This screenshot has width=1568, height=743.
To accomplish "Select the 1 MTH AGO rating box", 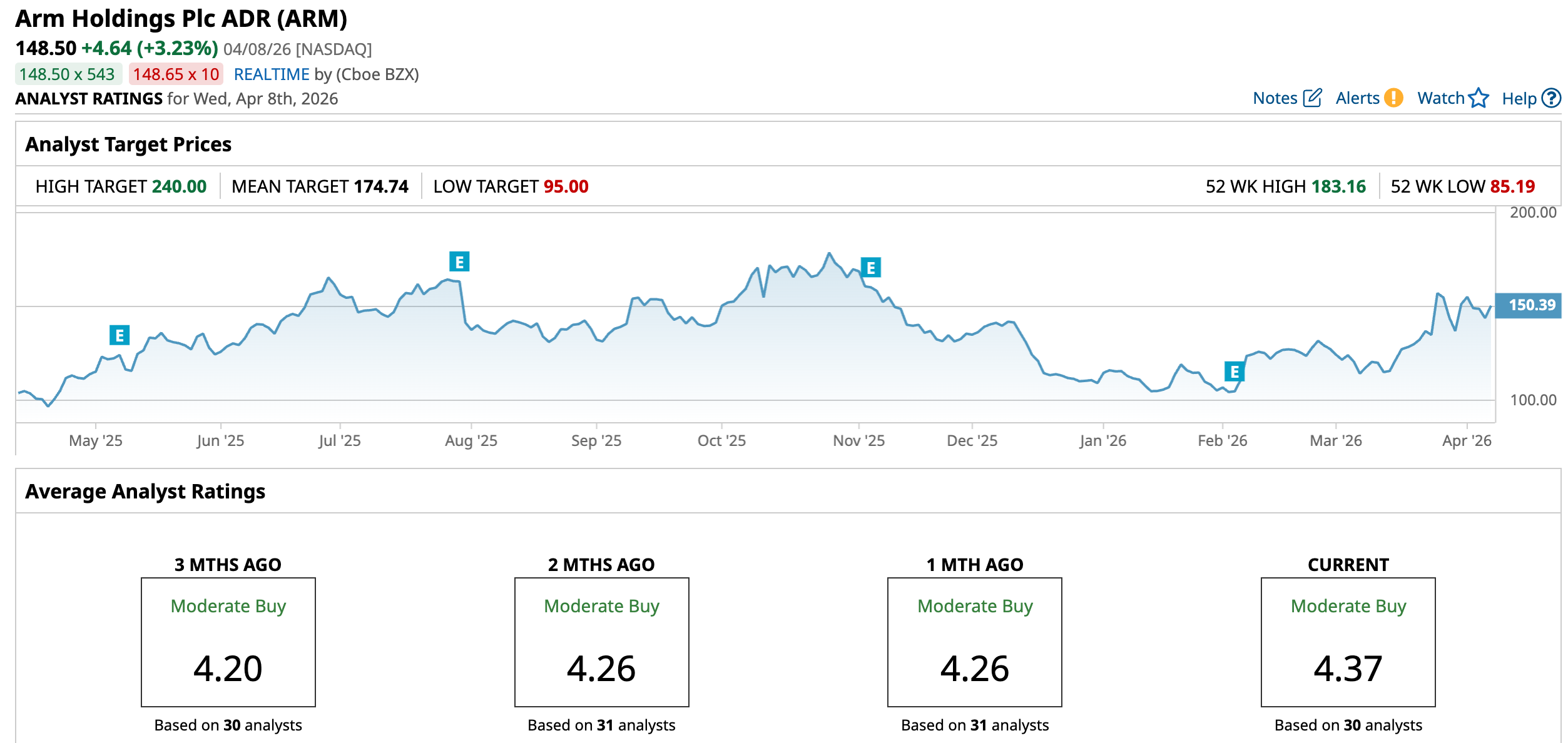I will (x=974, y=642).
